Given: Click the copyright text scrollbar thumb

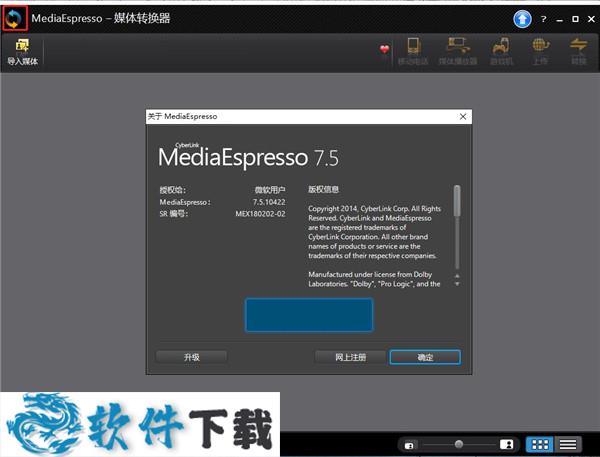Looking at the screenshot, I should click(457, 201).
